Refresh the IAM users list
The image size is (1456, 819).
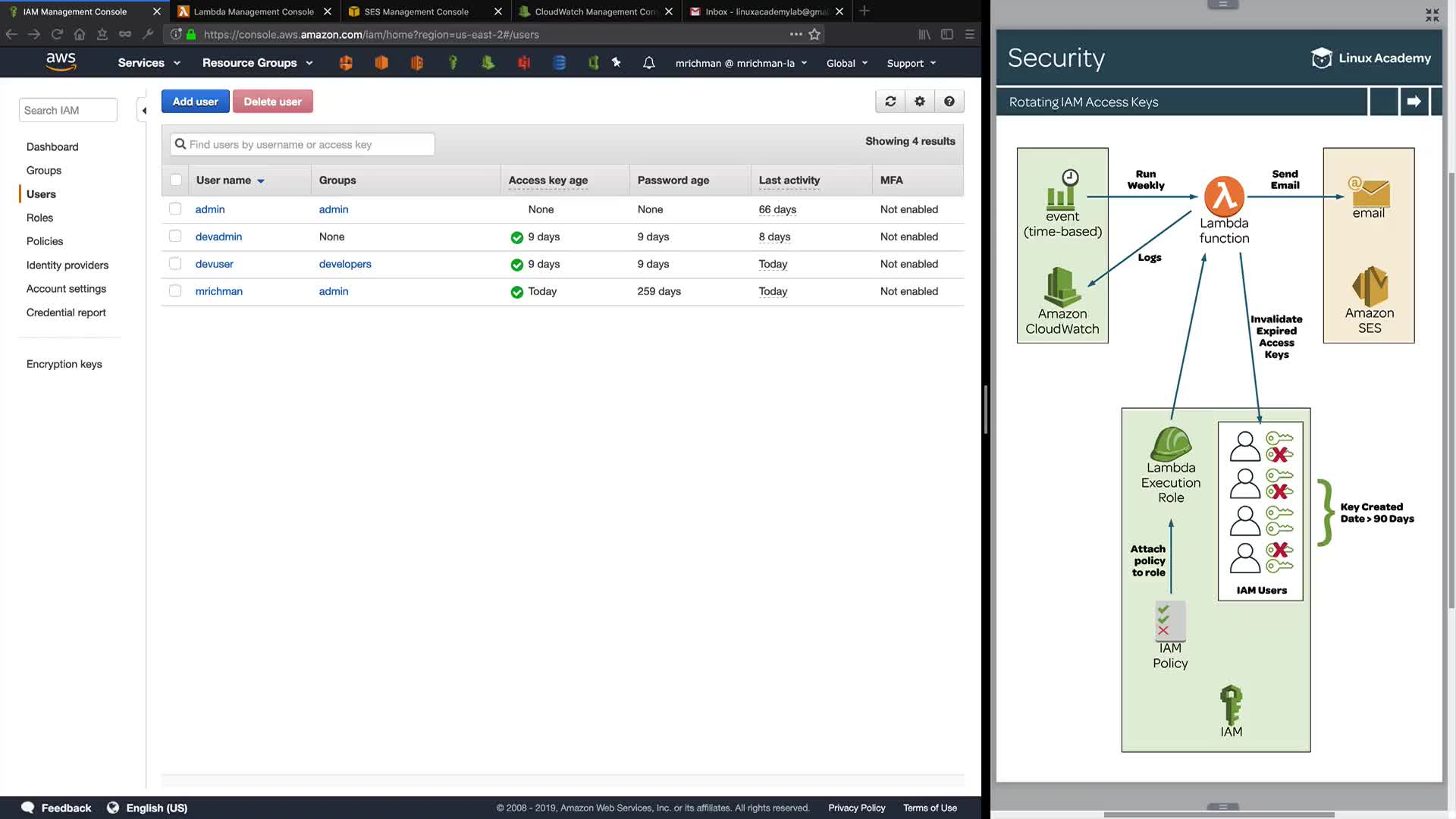coord(890,102)
